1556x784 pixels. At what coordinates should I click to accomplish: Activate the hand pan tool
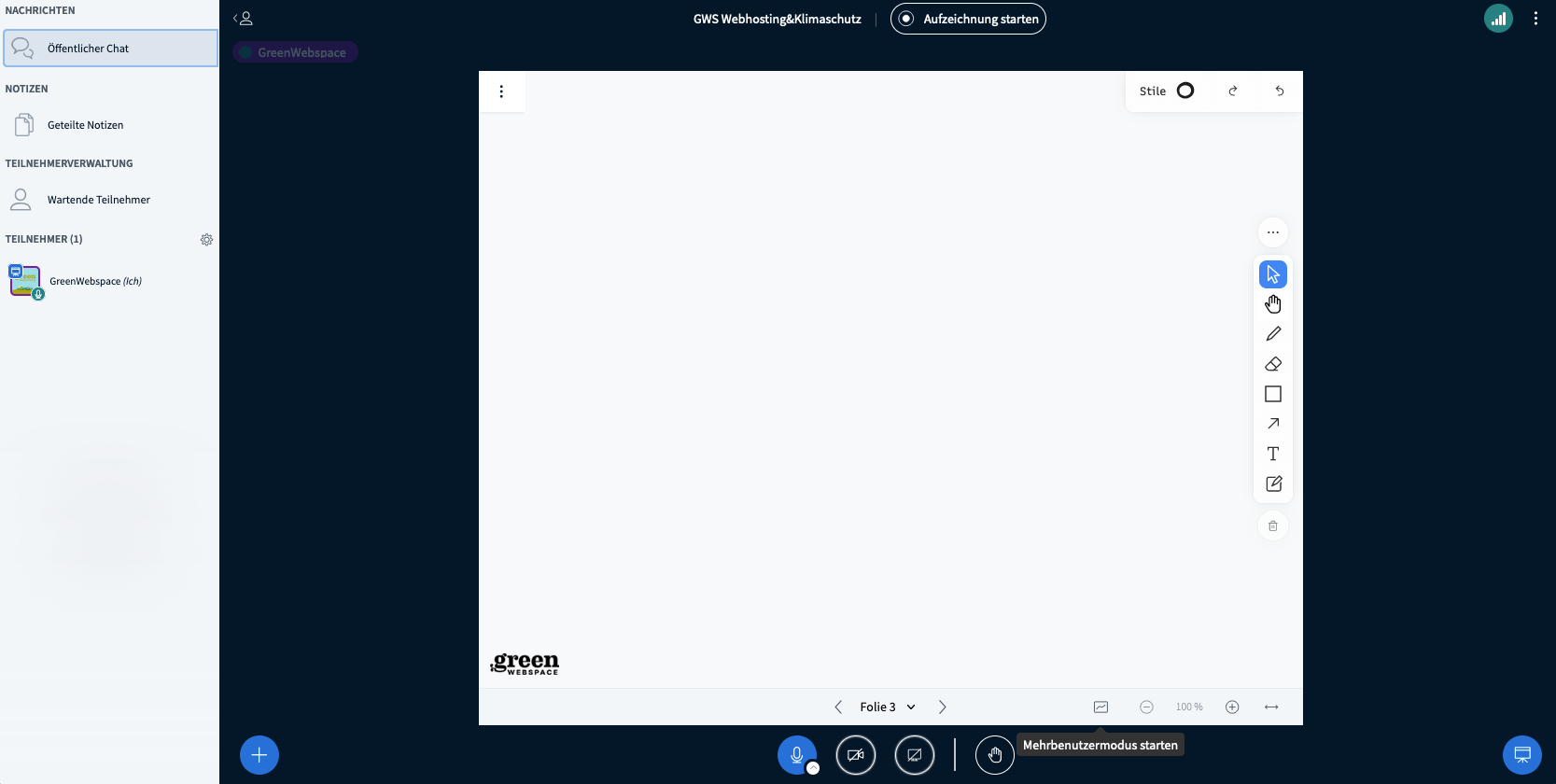1273,304
